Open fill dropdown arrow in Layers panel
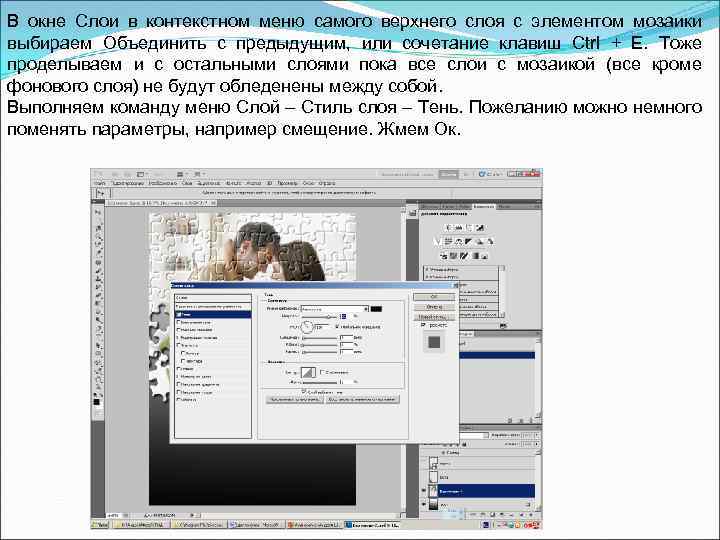 pyautogui.click(x=537, y=444)
